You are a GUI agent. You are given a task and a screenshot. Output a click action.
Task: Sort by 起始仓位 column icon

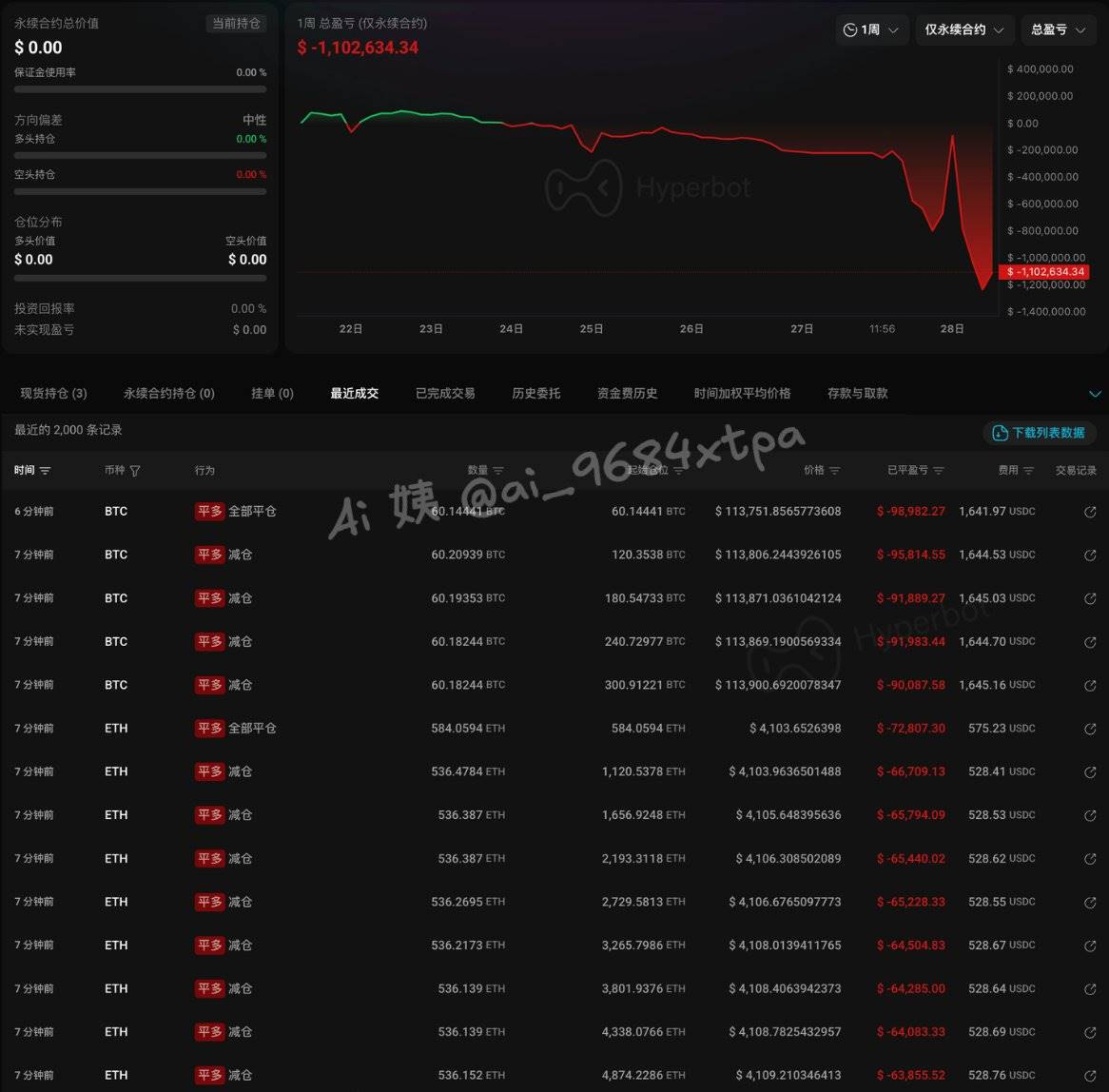pos(678,471)
